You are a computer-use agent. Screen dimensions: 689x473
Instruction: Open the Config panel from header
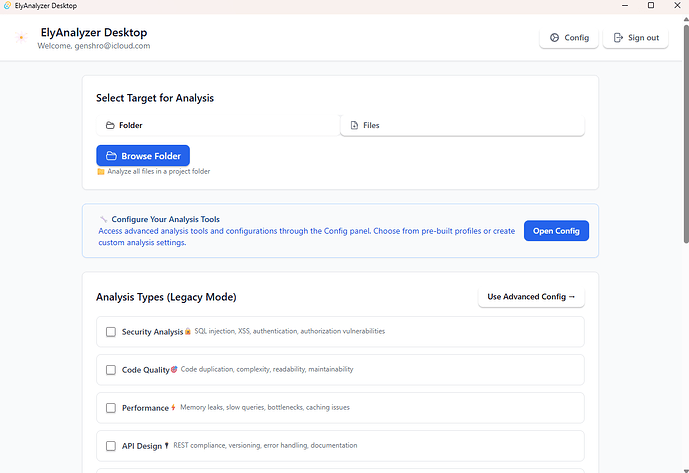click(x=569, y=38)
